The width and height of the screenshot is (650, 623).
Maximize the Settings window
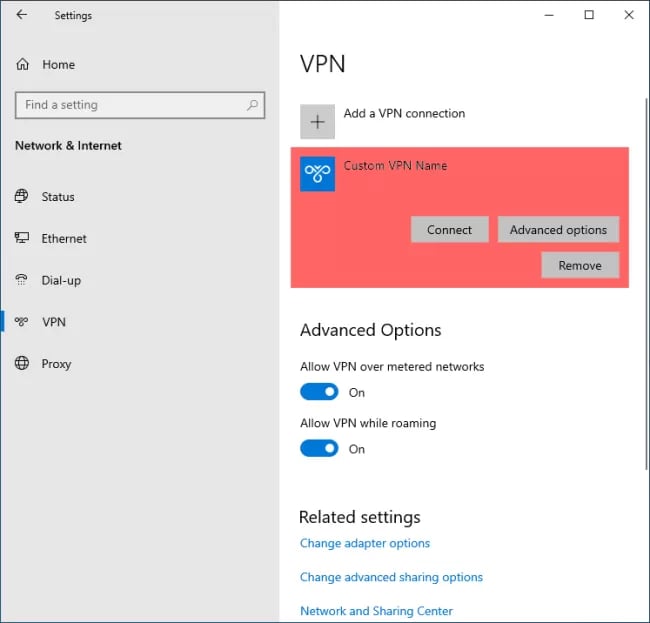coord(589,15)
